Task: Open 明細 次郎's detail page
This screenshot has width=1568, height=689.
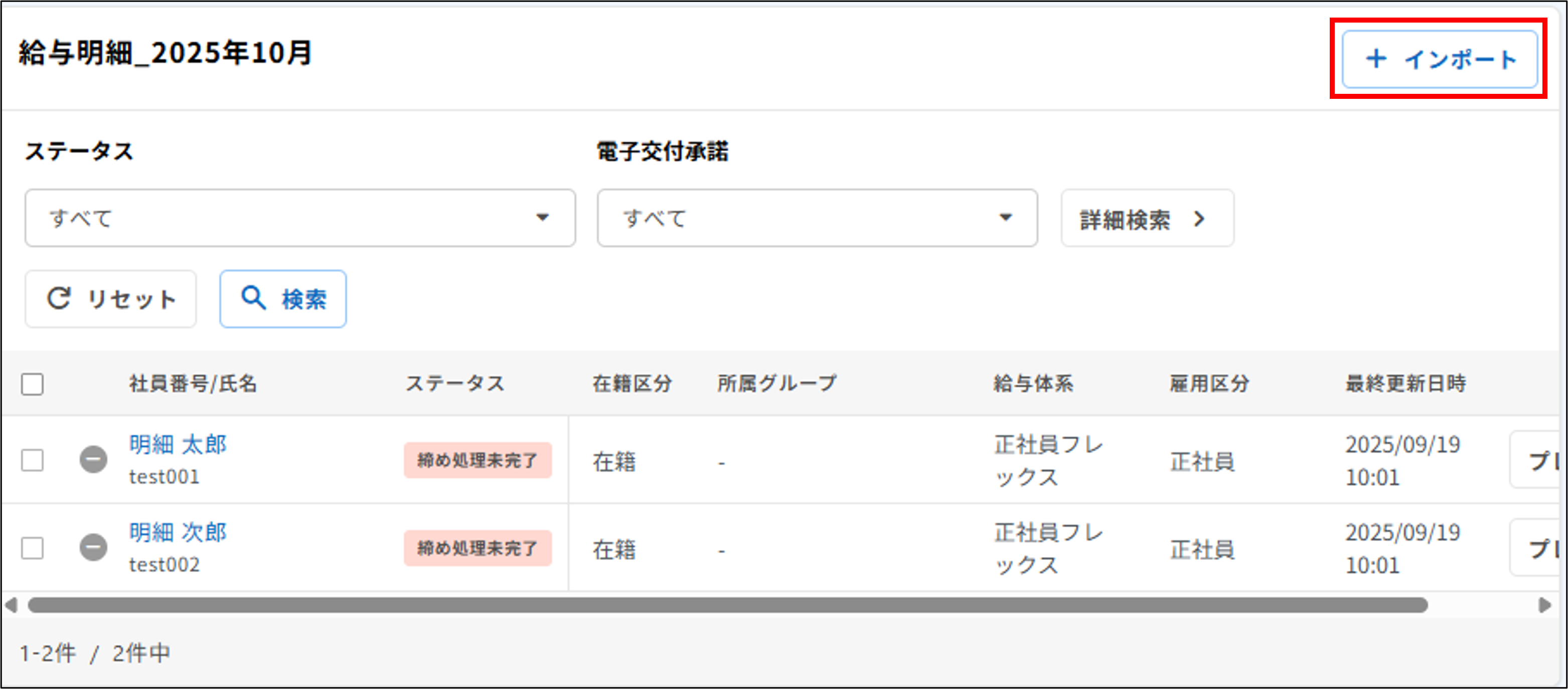Action: tap(177, 532)
